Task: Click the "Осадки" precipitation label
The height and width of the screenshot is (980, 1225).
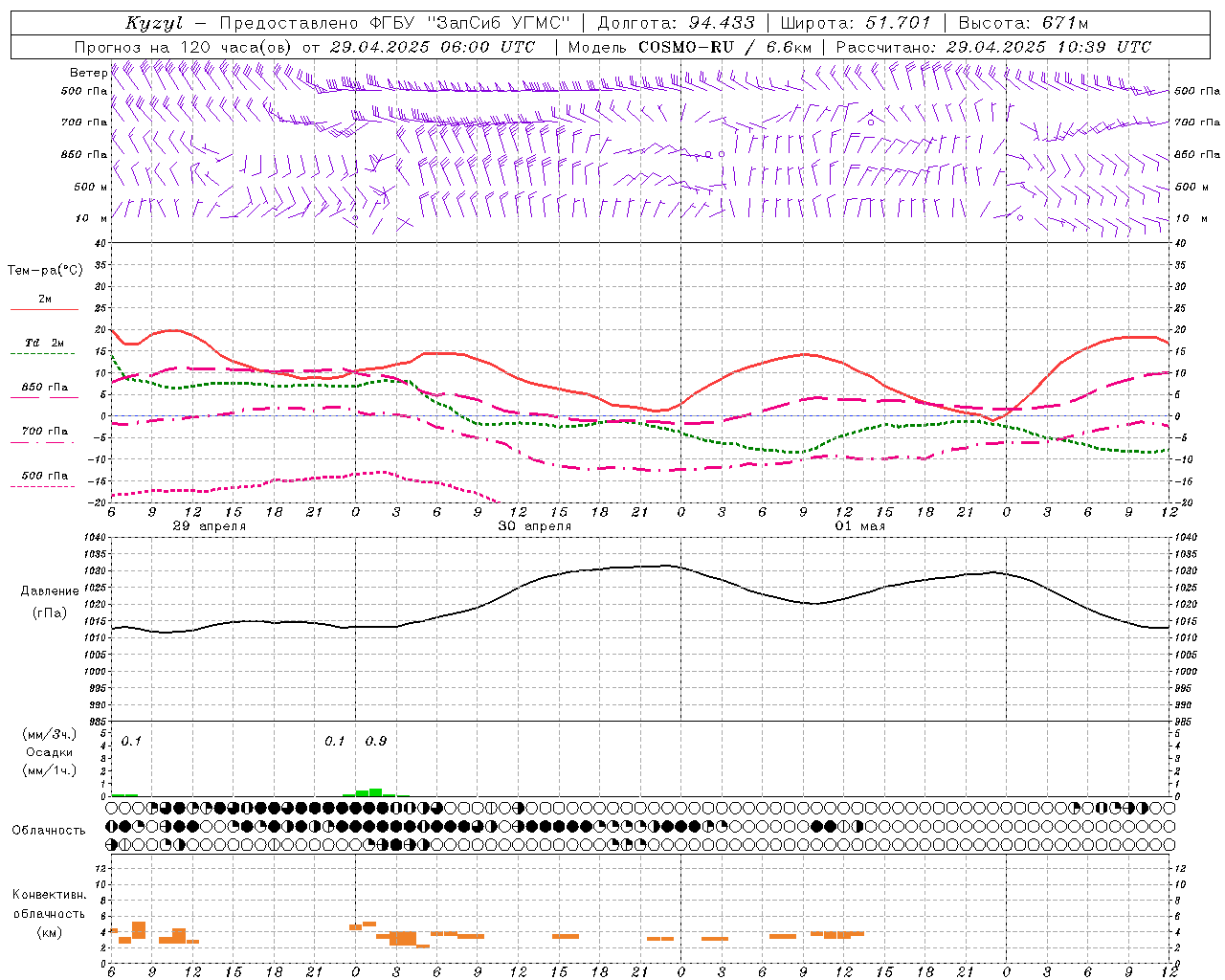Action: pos(49,752)
